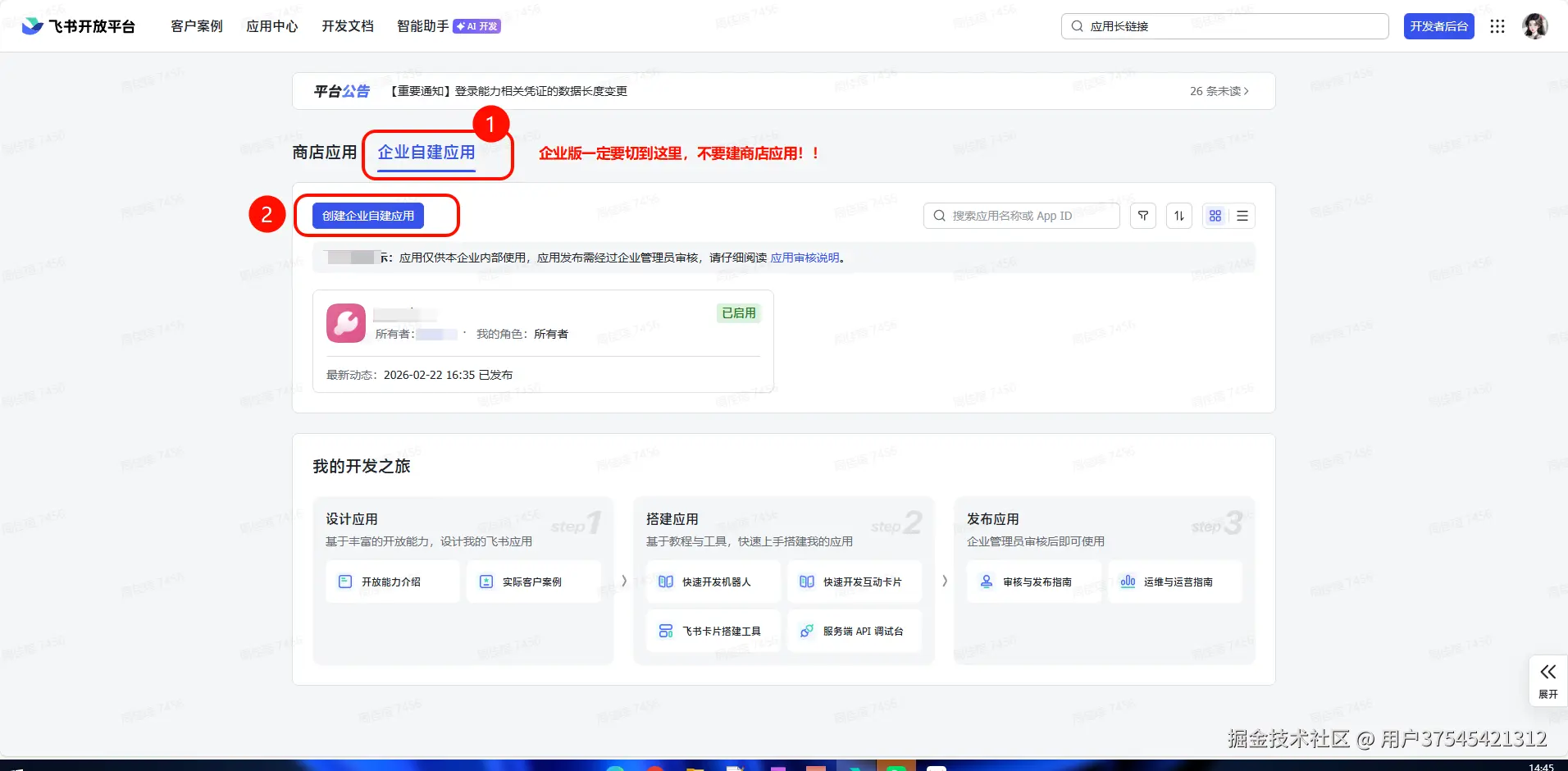Click the 设计应用 step heading
This screenshot has height=771, width=1568.
[x=352, y=519]
